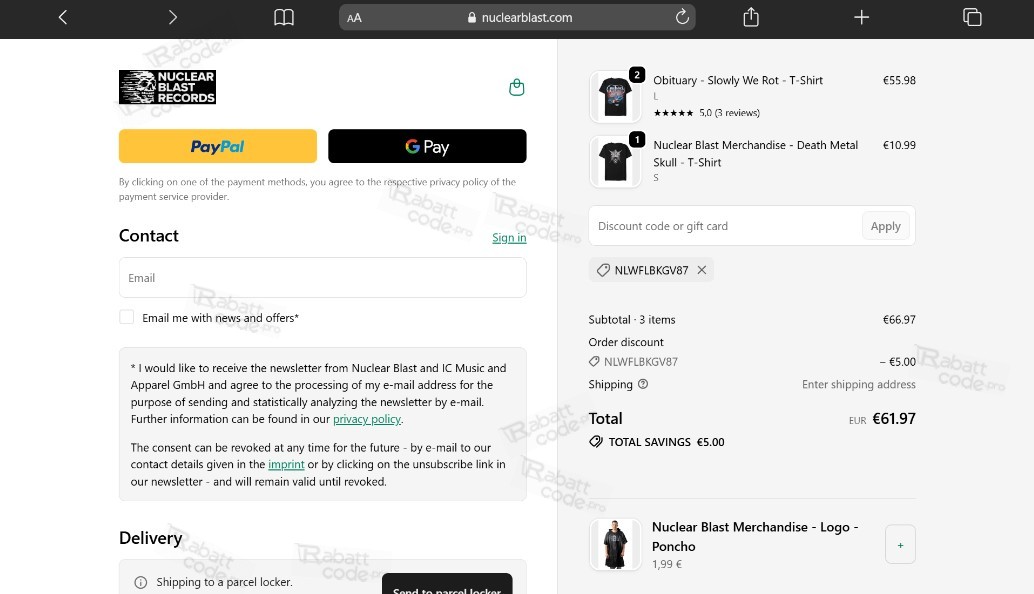Click the discount tag icon in NLWFLBKGV87 chip
This screenshot has height=594, width=1034.
(603, 270)
